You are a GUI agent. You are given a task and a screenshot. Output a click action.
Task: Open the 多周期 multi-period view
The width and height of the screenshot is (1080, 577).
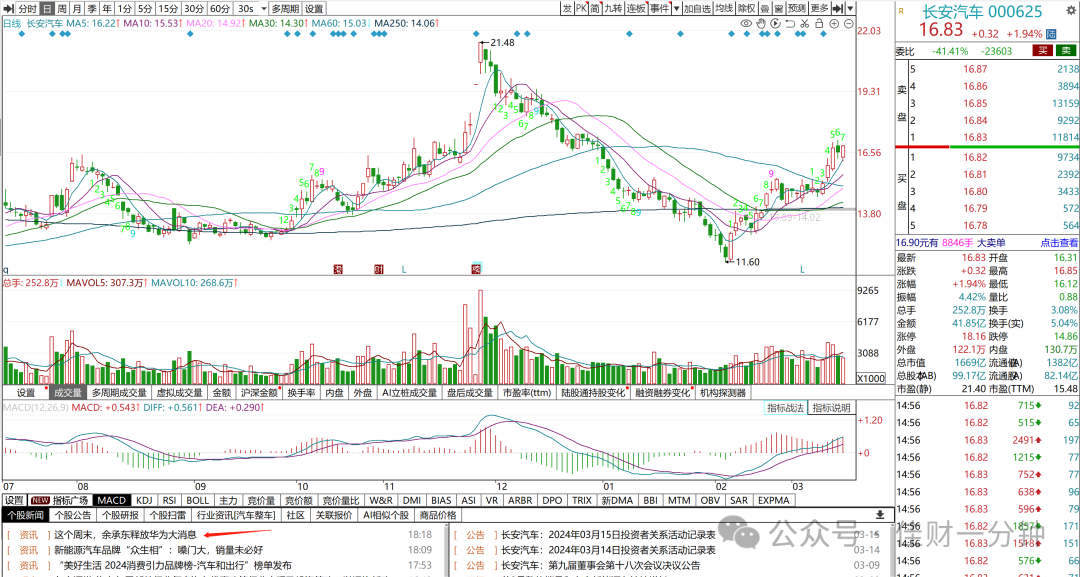pos(284,8)
